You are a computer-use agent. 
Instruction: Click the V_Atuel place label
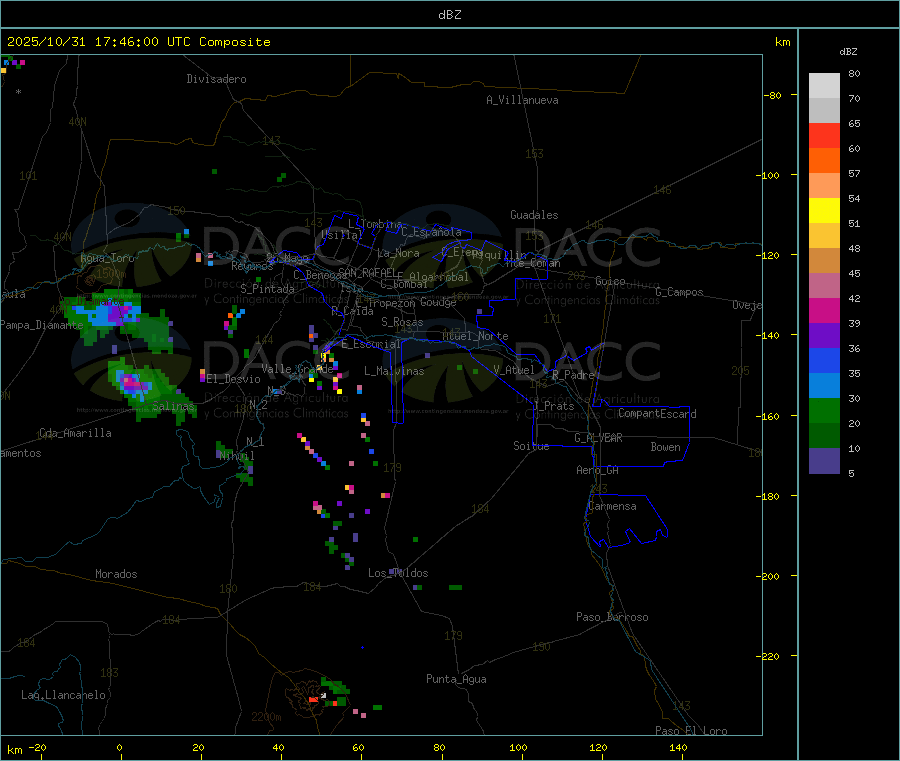pos(514,370)
